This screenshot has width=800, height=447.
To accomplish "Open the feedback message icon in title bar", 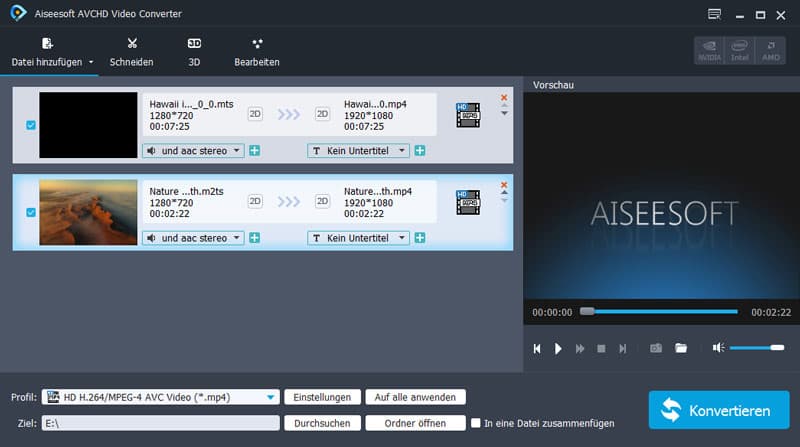I will (714, 14).
